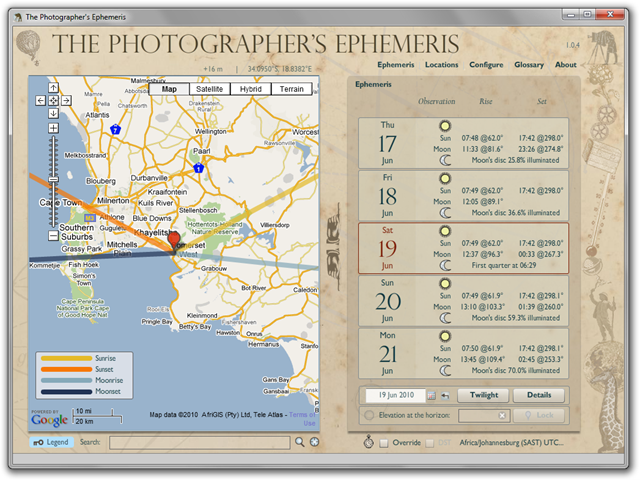
Task: Click the compass icon beside search
Action: 314,441
